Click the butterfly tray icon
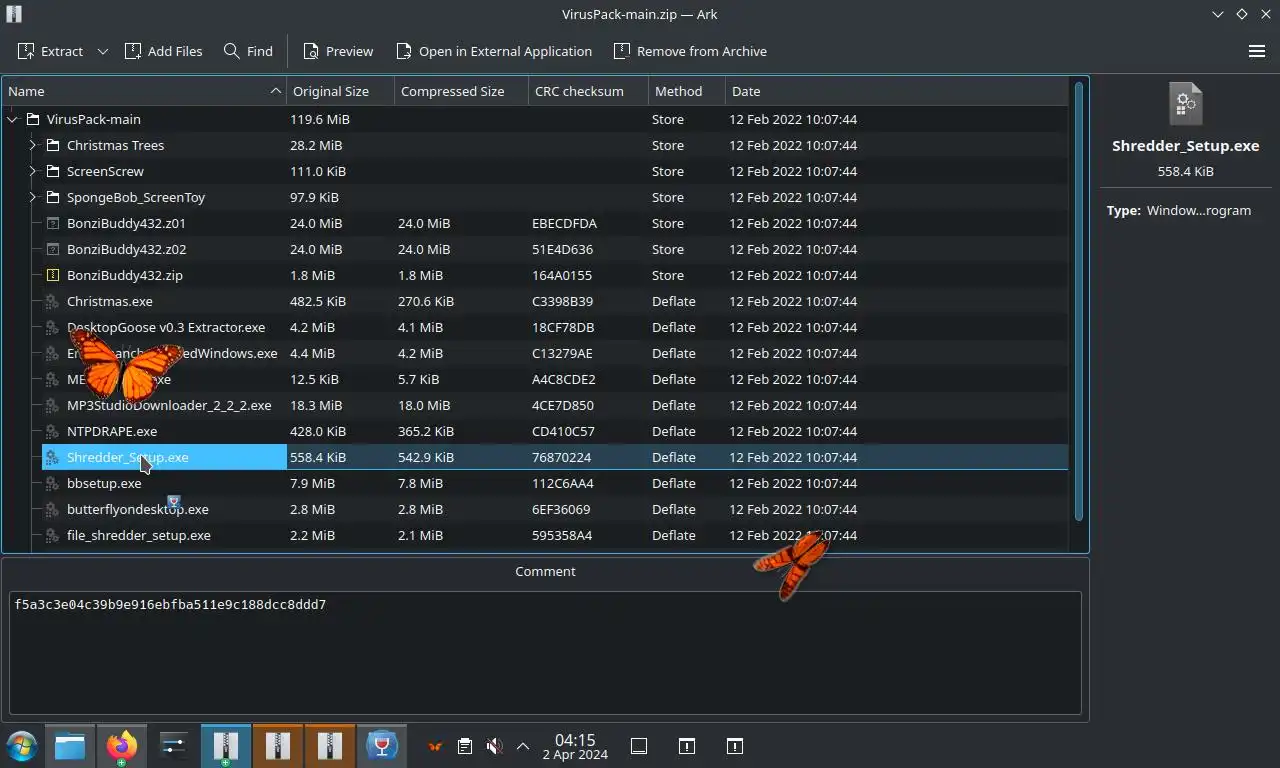This screenshot has width=1280, height=768. 435,746
